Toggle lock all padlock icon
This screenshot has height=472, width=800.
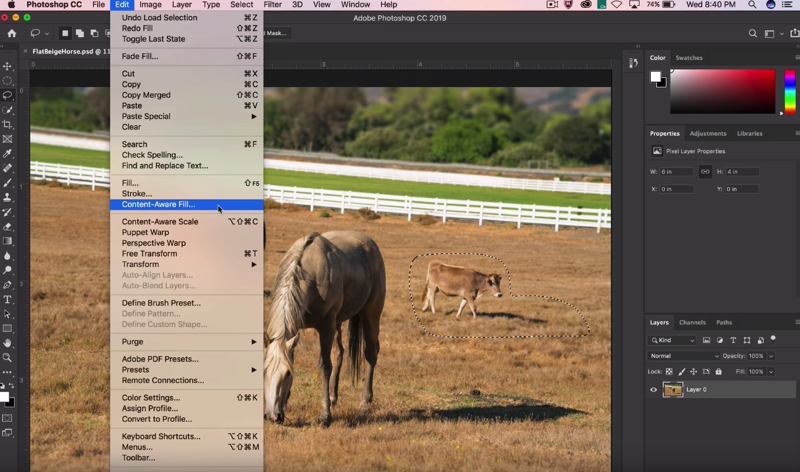pos(718,371)
